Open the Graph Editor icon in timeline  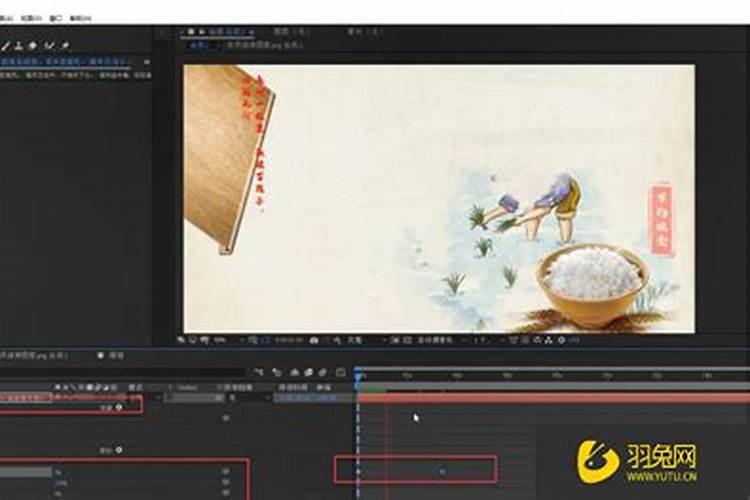tap(341, 372)
